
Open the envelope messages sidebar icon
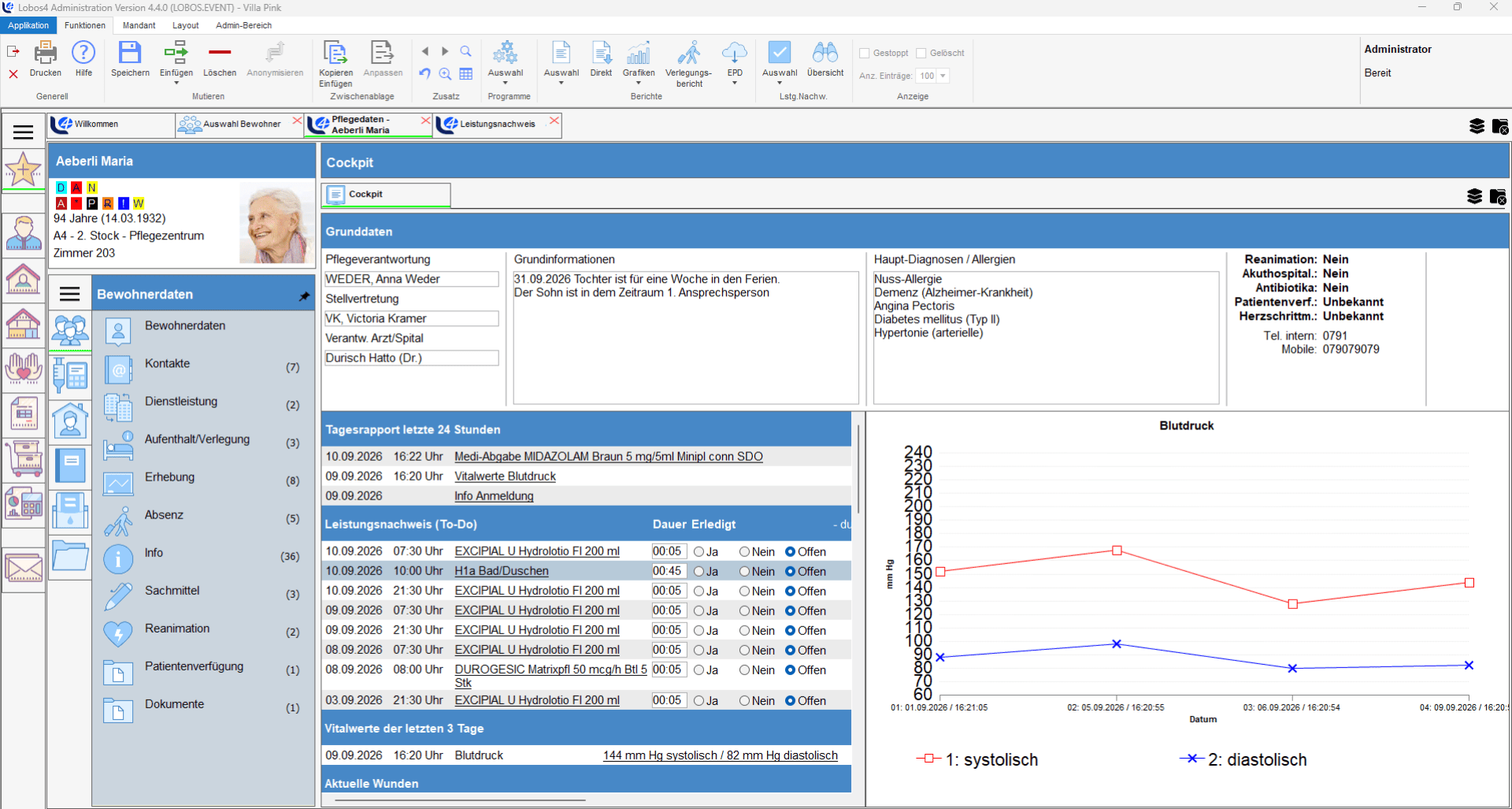coord(24,567)
